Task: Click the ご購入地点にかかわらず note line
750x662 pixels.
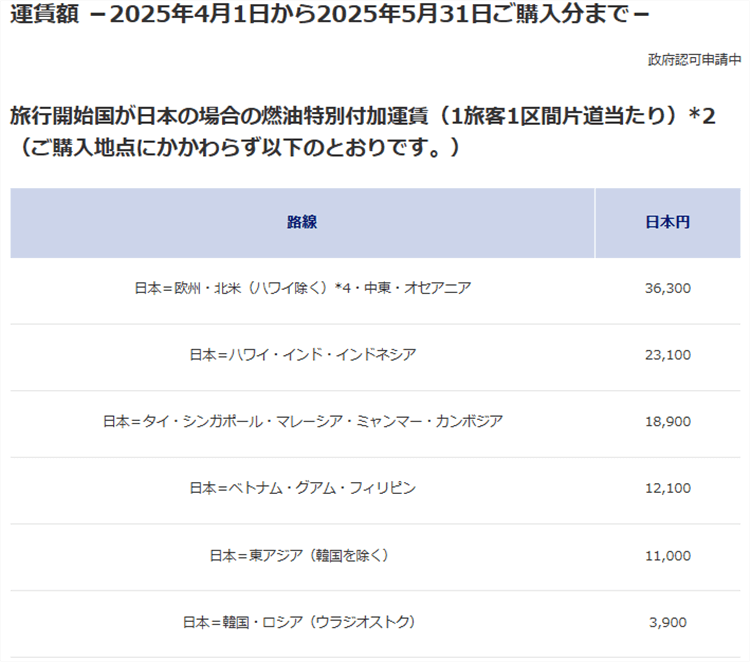Action: (x=238, y=148)
